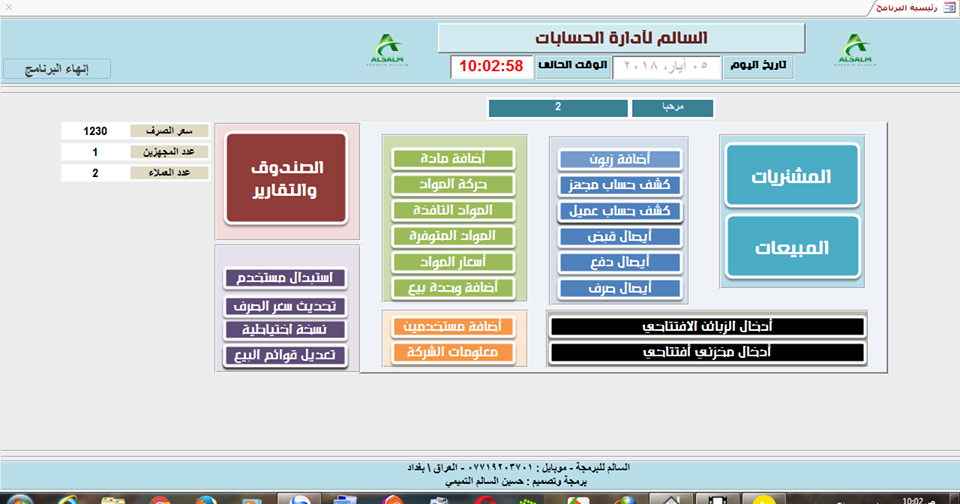Image resolution: width=960 pixels, height=504 pixels.
Task: Close the form with the X button
Action: coord(9,7)
